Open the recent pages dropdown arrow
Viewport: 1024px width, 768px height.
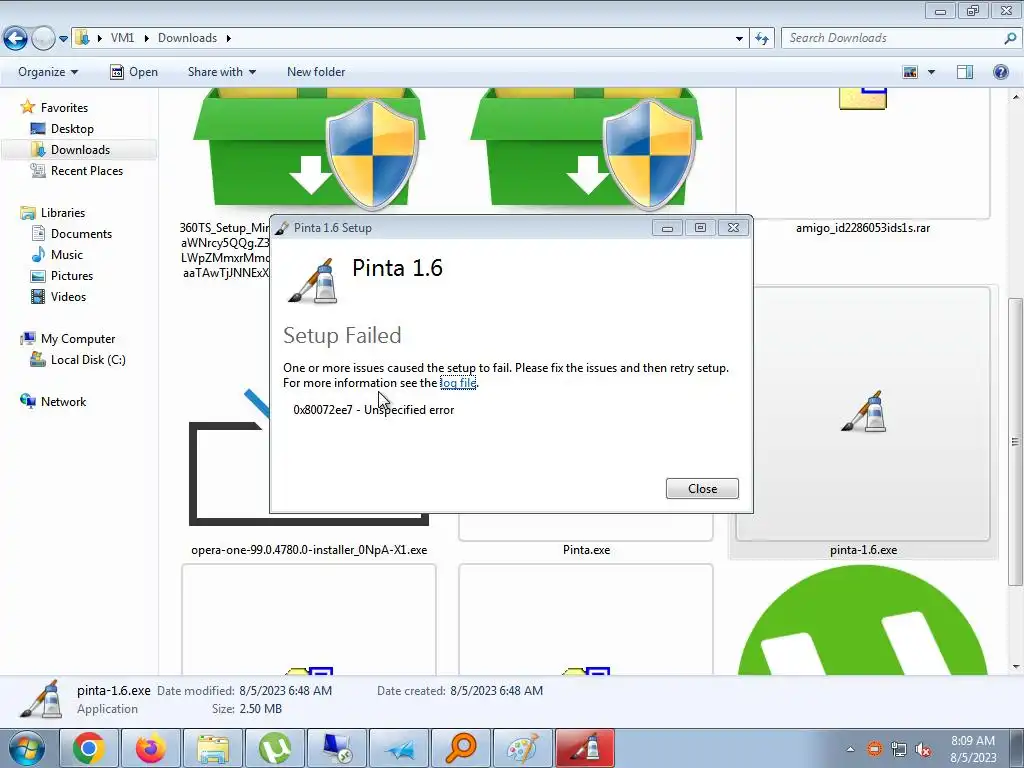[x=63, y=39]
